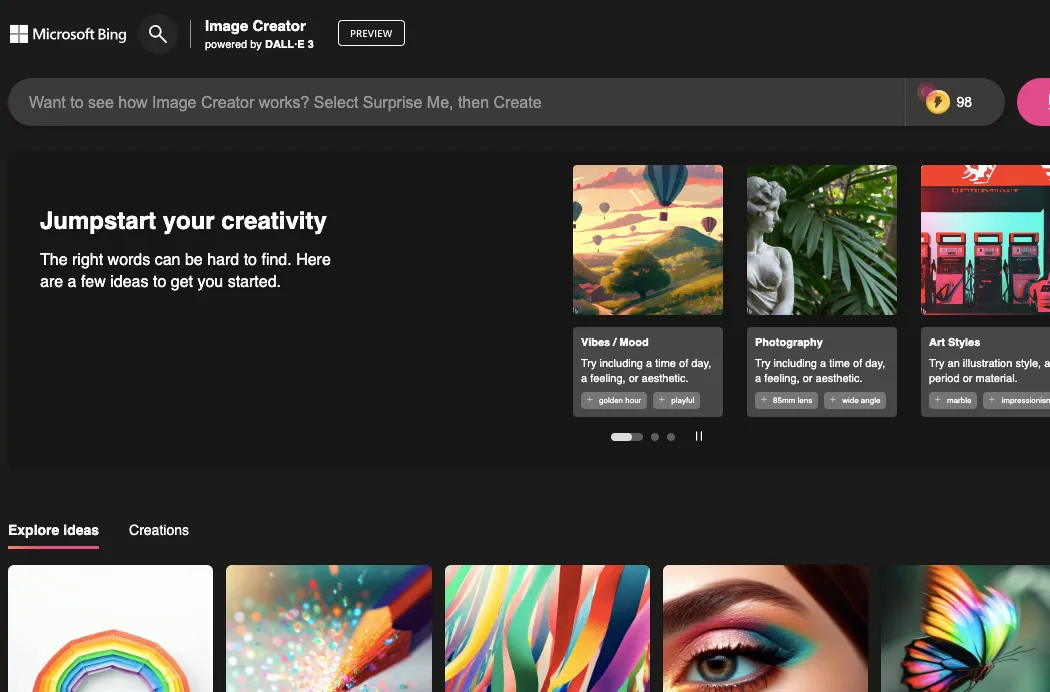Add the marble tag
This screenshot has width=1050, height=692.
[x=952, y=400]
